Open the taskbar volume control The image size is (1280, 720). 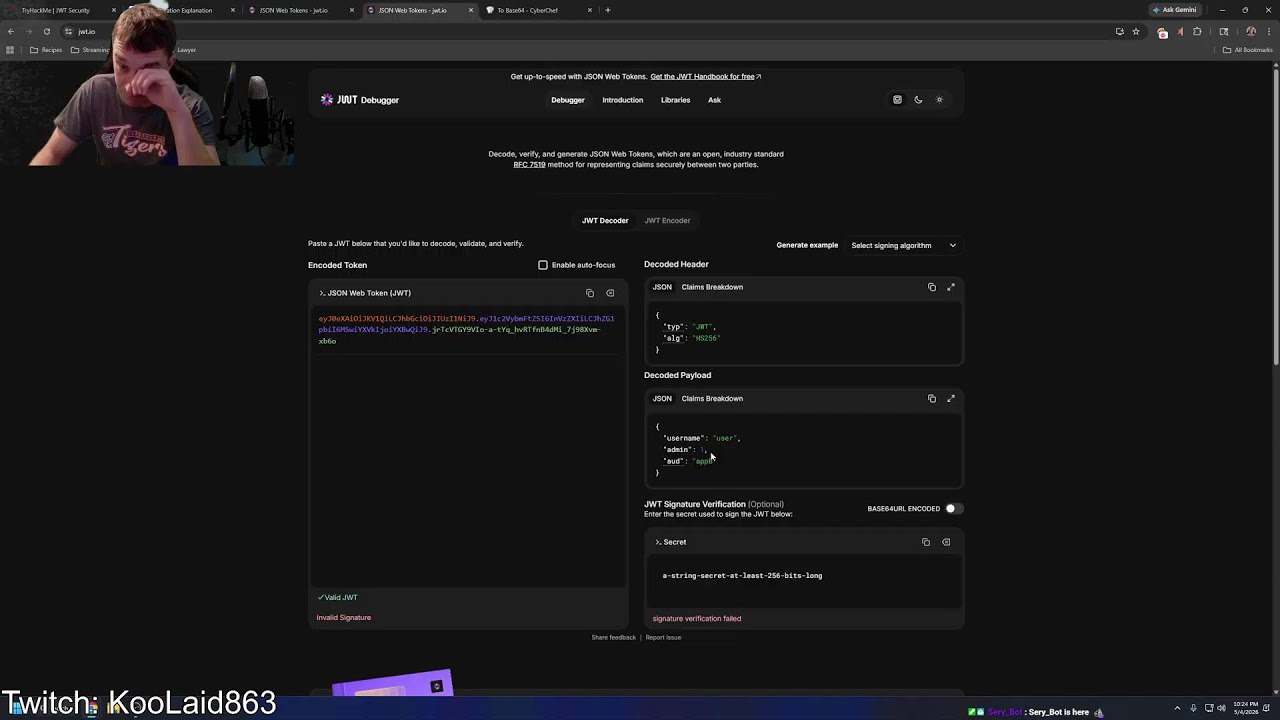[1221, 708]
